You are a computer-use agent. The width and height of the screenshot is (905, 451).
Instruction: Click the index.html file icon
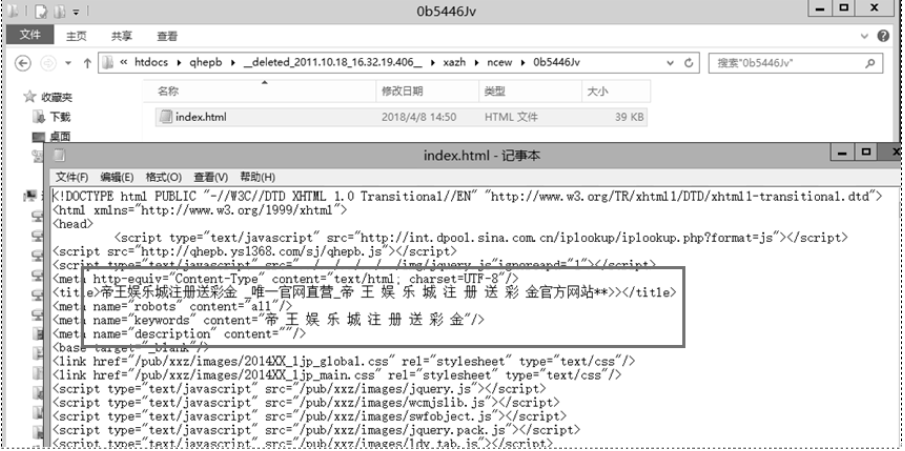coord(166,117)
